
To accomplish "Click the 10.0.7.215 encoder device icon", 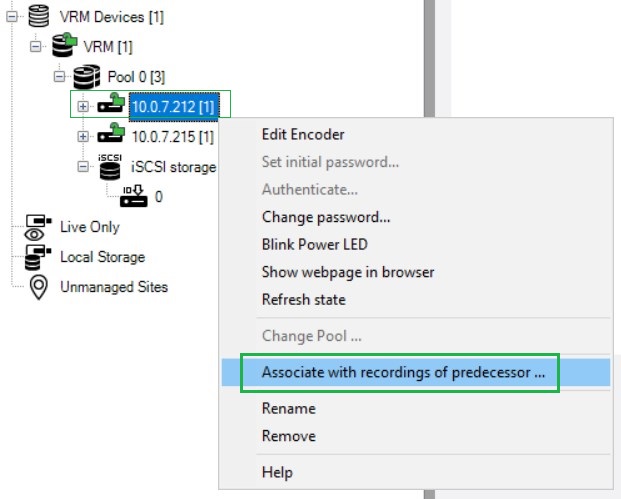I will click(111, 135).
